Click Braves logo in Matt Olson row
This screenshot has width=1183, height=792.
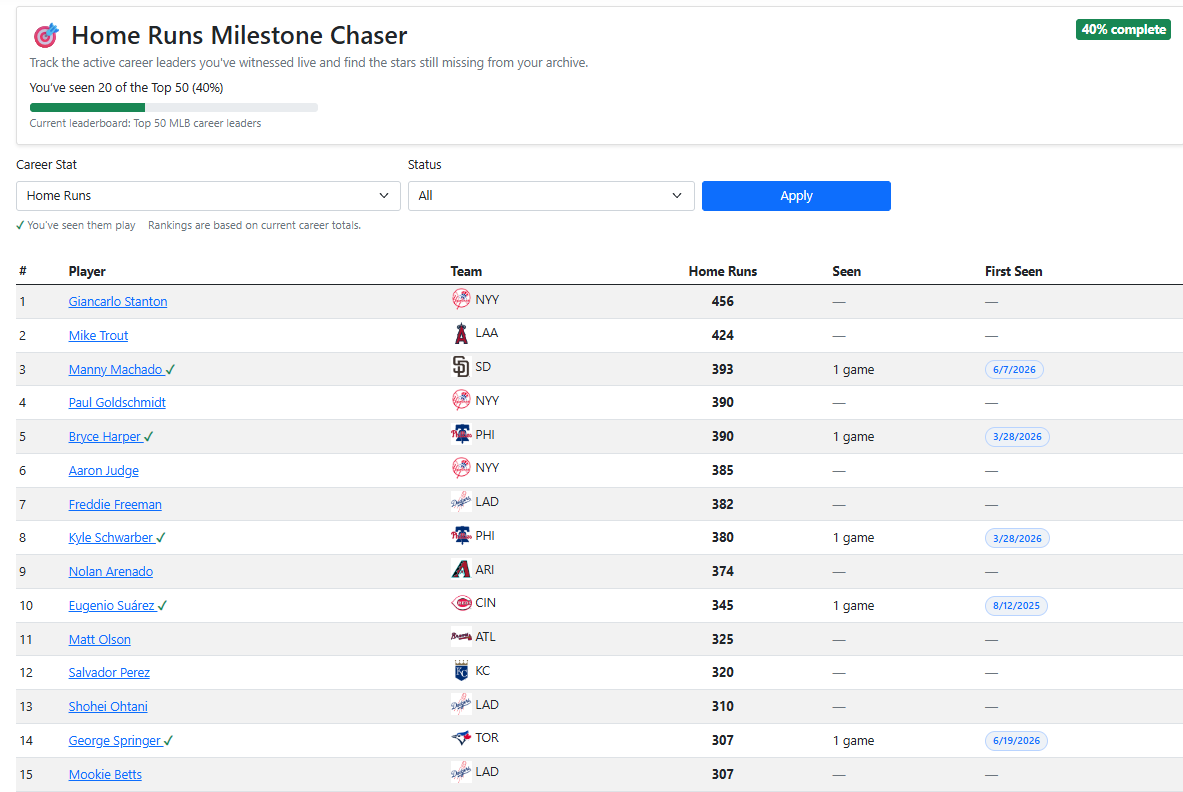coord(461,637)
